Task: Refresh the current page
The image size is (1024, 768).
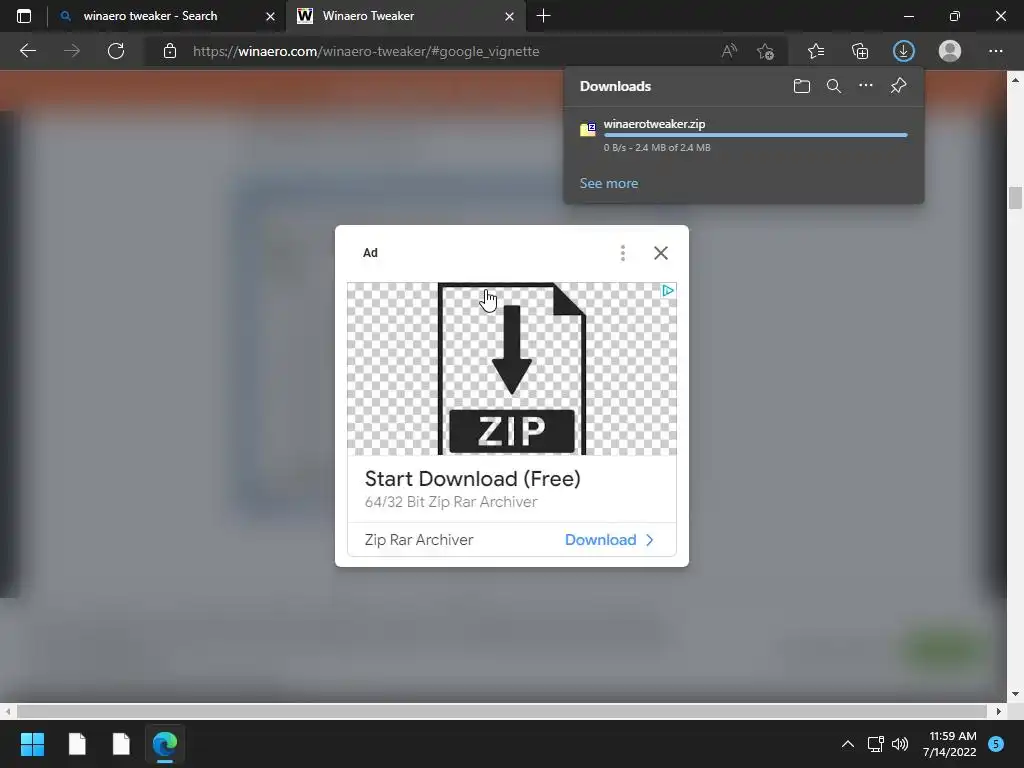Action: (116, 51)
